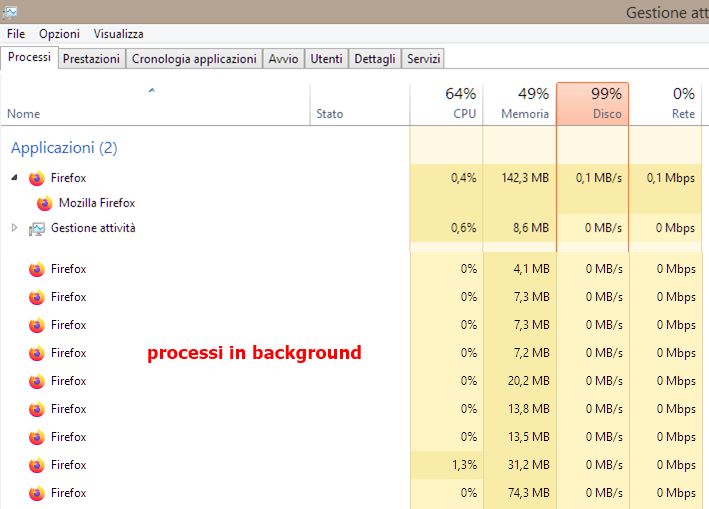The width and height of the screenshot is (709, 509).
Task: Open the Servizi tab
Action: pos(424,59)
